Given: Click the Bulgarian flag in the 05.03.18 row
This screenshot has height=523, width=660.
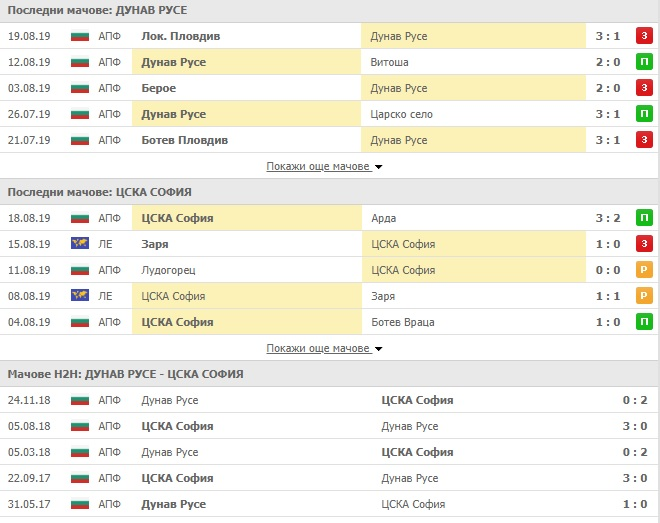Looking at the screenshot, I should tap(80, 452).
